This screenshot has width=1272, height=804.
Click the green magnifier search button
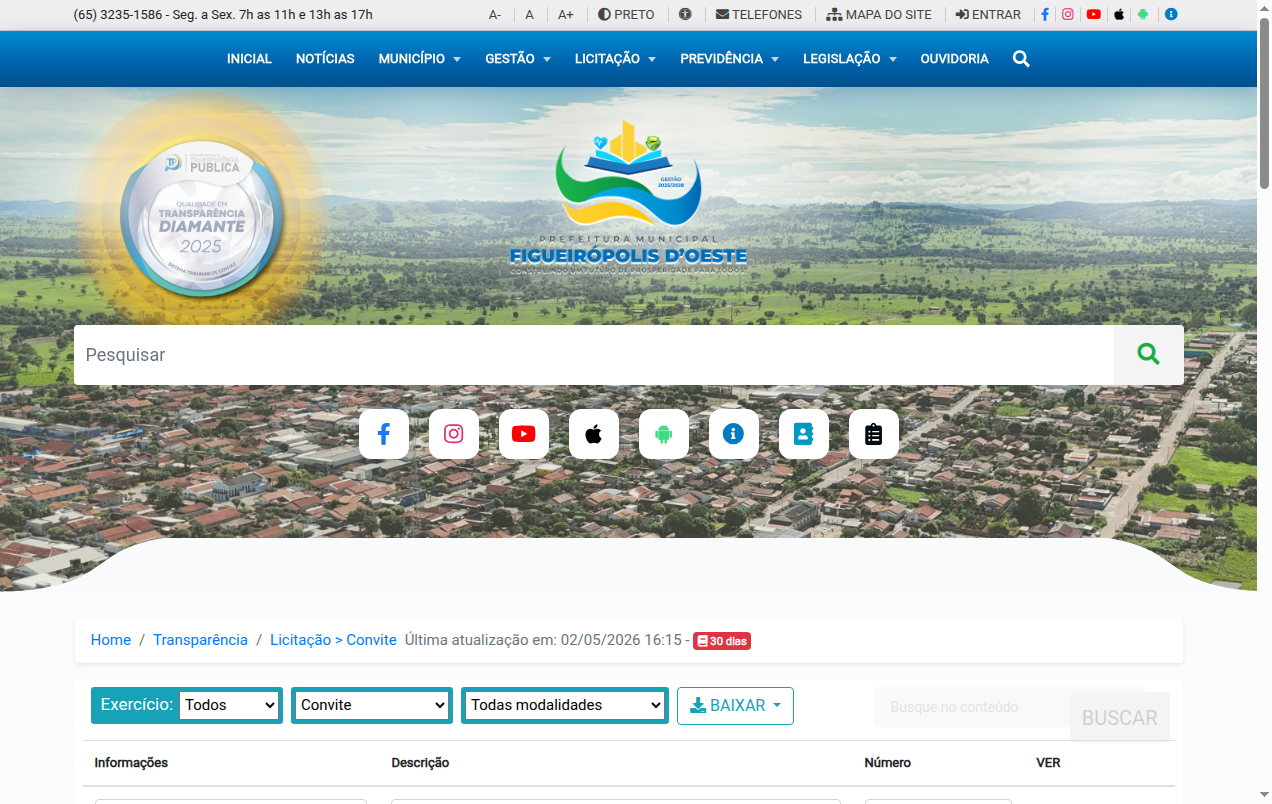1149,355
